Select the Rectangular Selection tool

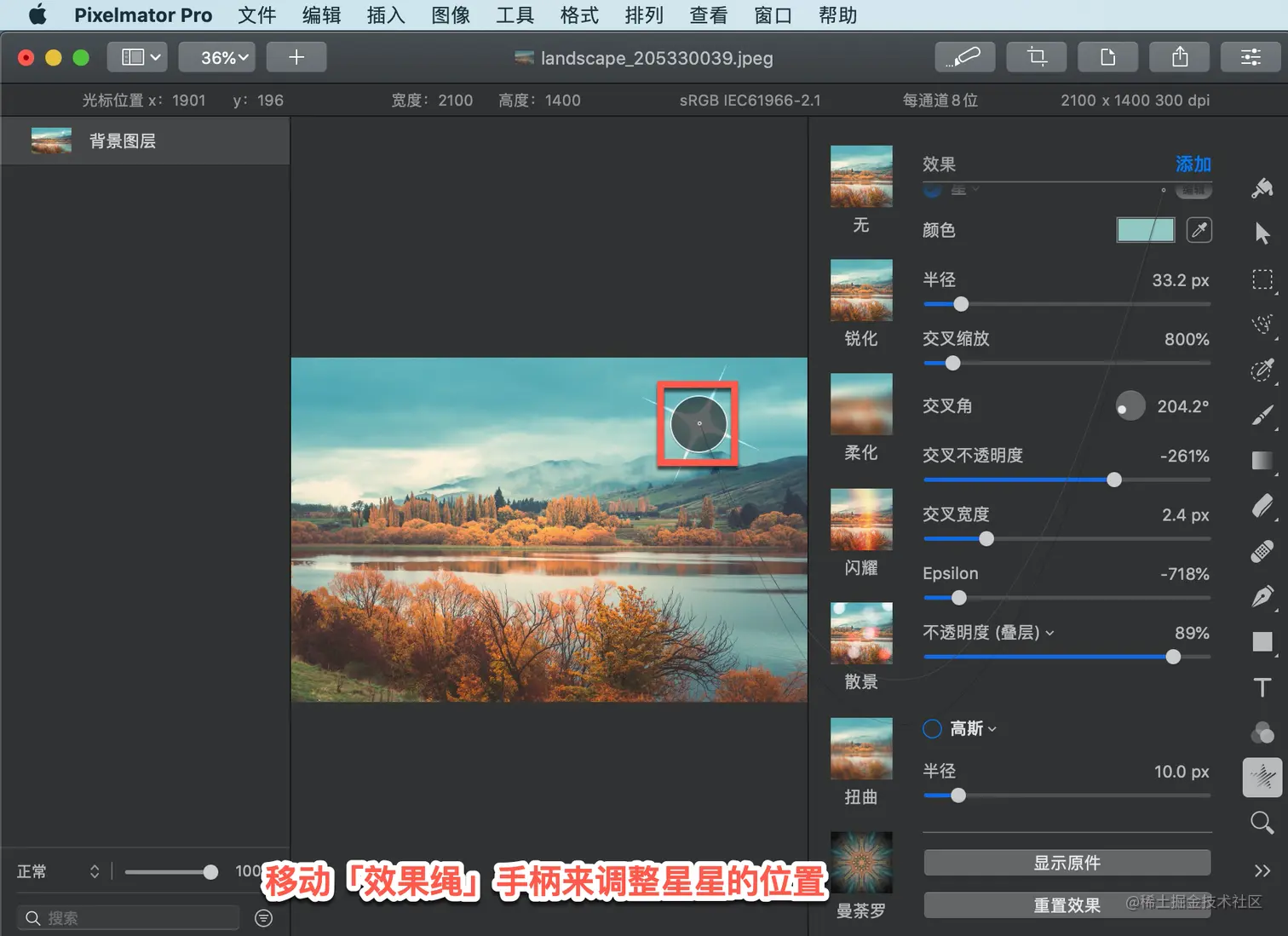pos(1262,279)
